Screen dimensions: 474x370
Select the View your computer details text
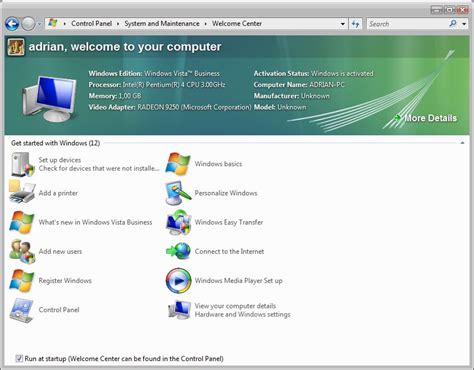point(235,306)
